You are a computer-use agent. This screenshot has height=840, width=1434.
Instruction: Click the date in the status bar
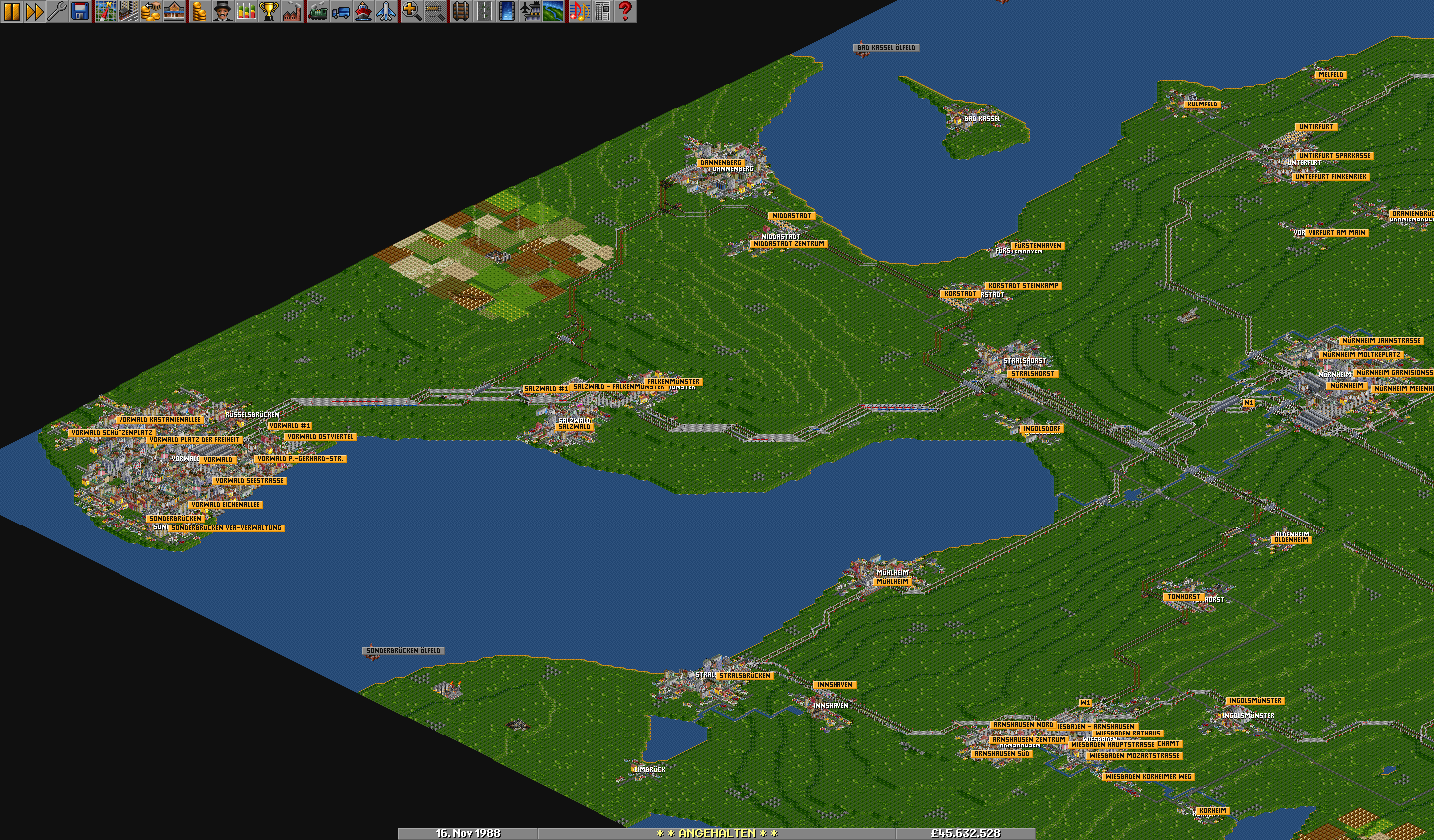point(468,833)
